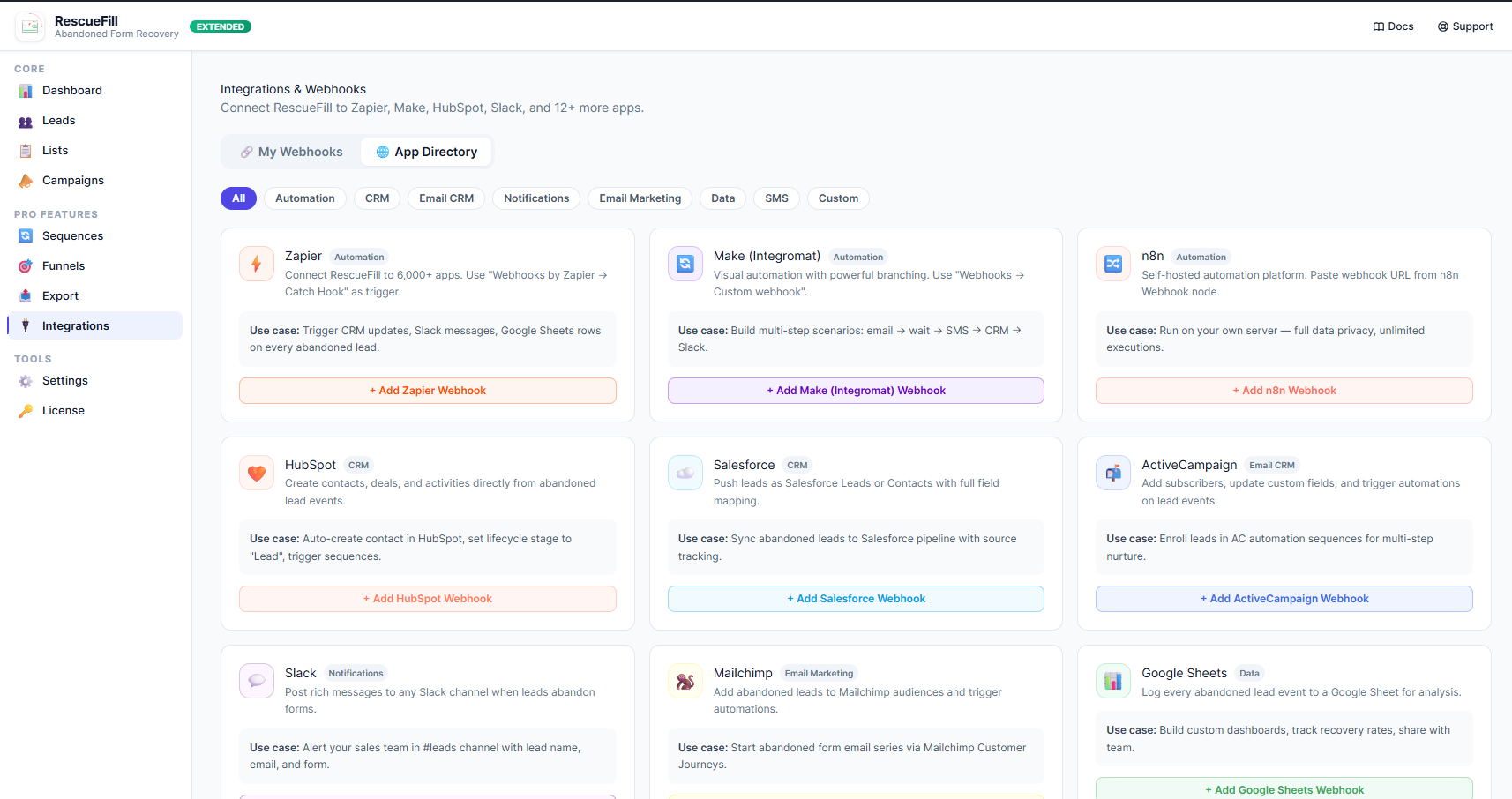Viewport: 1512px width, 799px height.
Task: Open the n8n integration icon
Action: click(x=1112, y=263)
